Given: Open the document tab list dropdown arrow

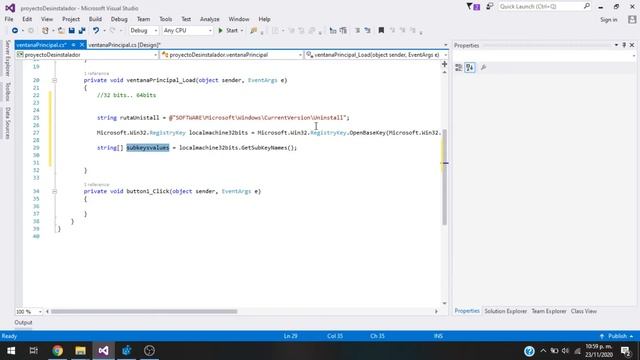Looking at the screenshot, I should (445, 45).
